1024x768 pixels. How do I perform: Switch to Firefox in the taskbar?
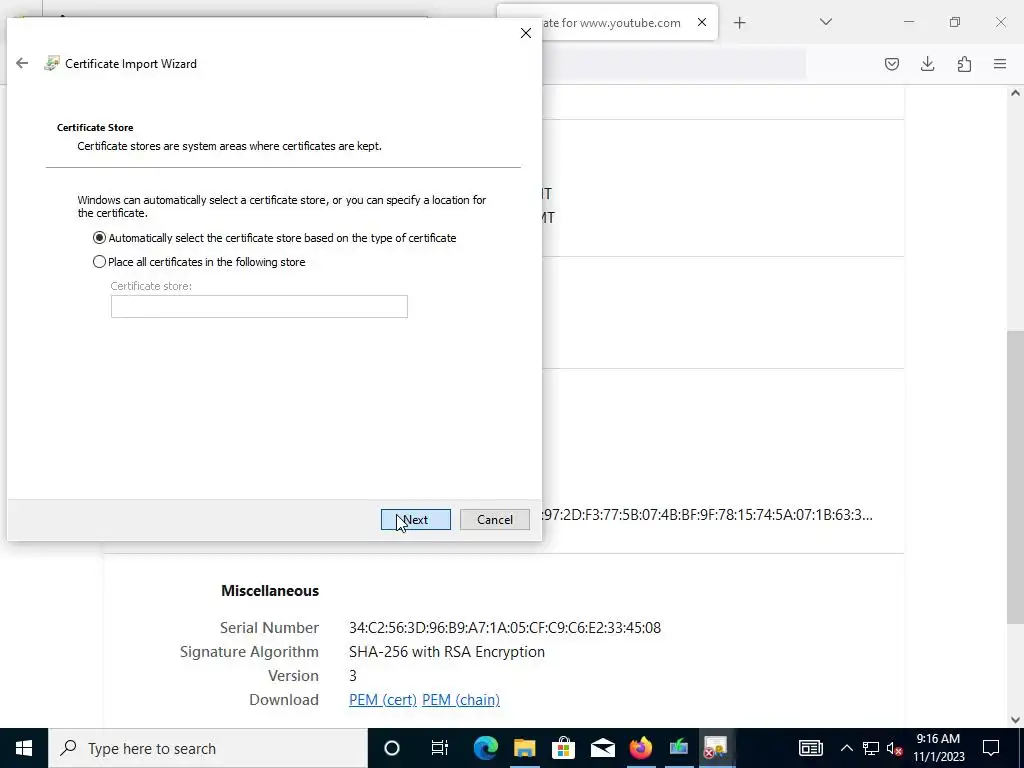(x=641, y=748)
